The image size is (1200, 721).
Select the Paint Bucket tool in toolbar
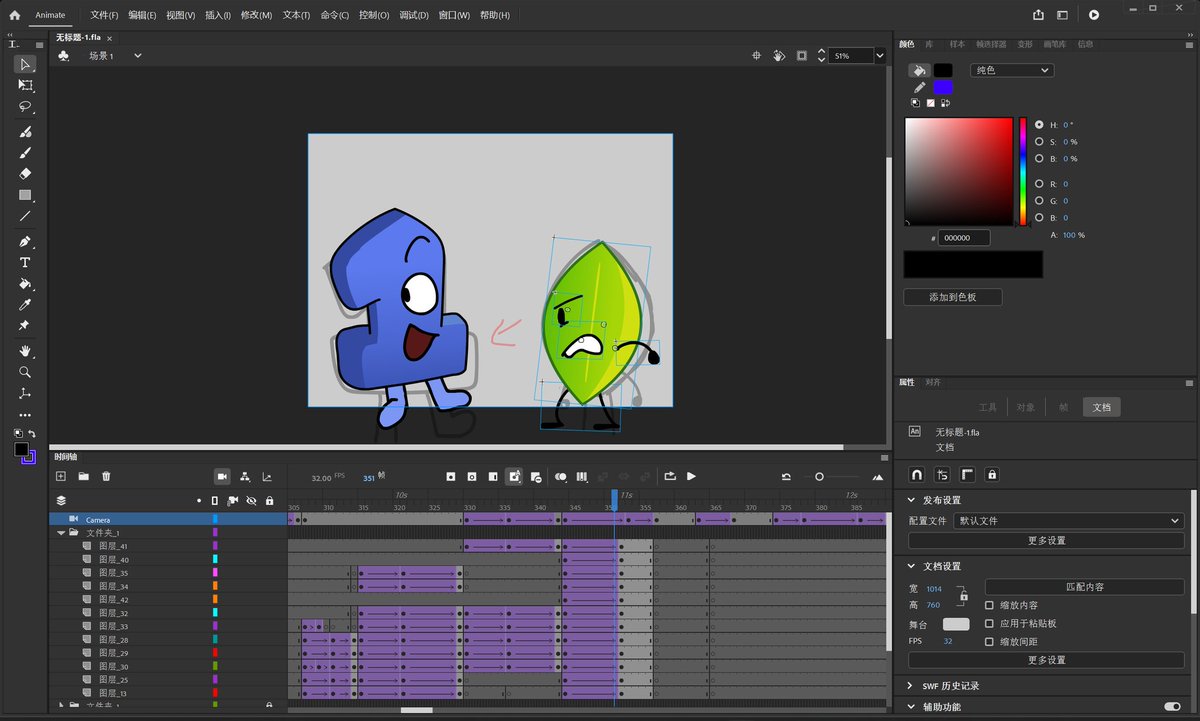click(25, 284)
